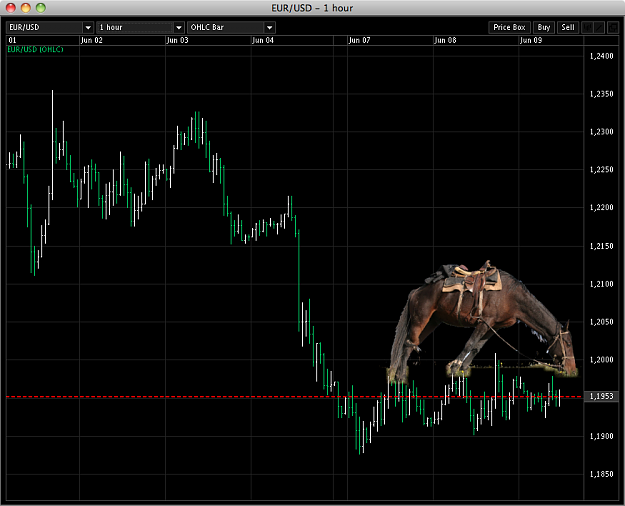Open the EUR/USD symbol dropdown

click(x=50, y=27)
